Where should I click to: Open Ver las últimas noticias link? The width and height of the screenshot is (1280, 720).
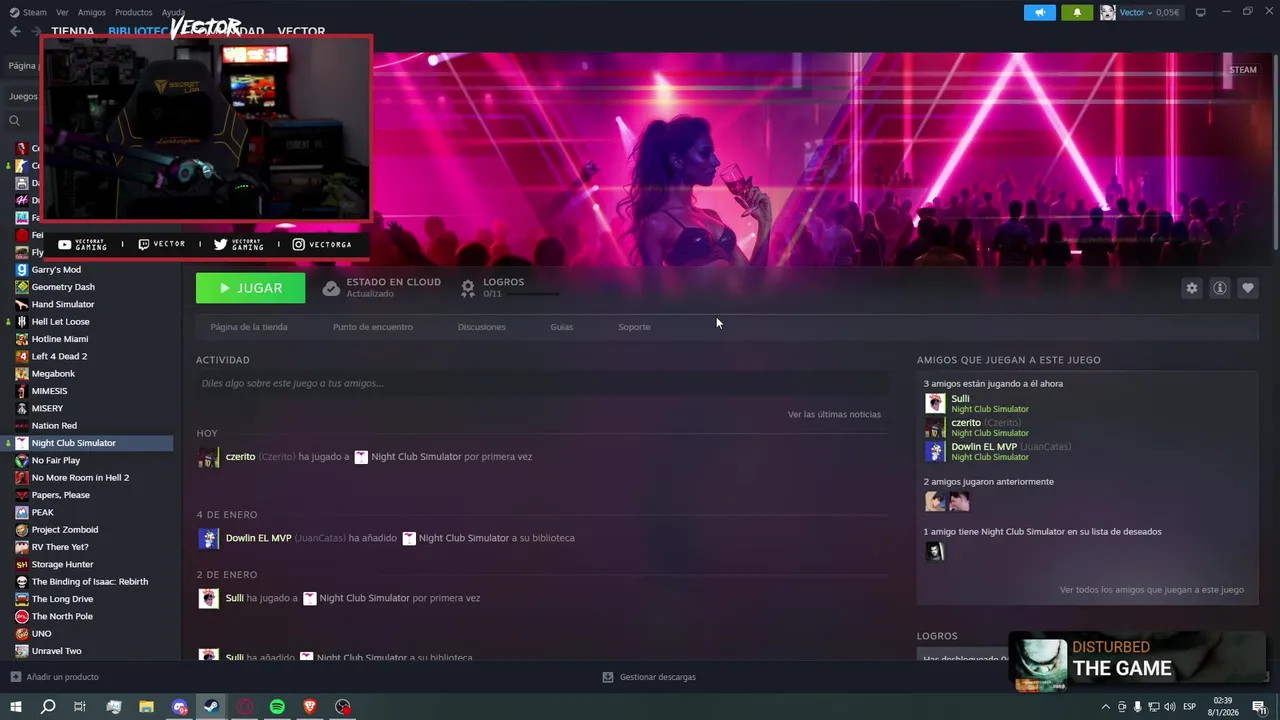834,414
